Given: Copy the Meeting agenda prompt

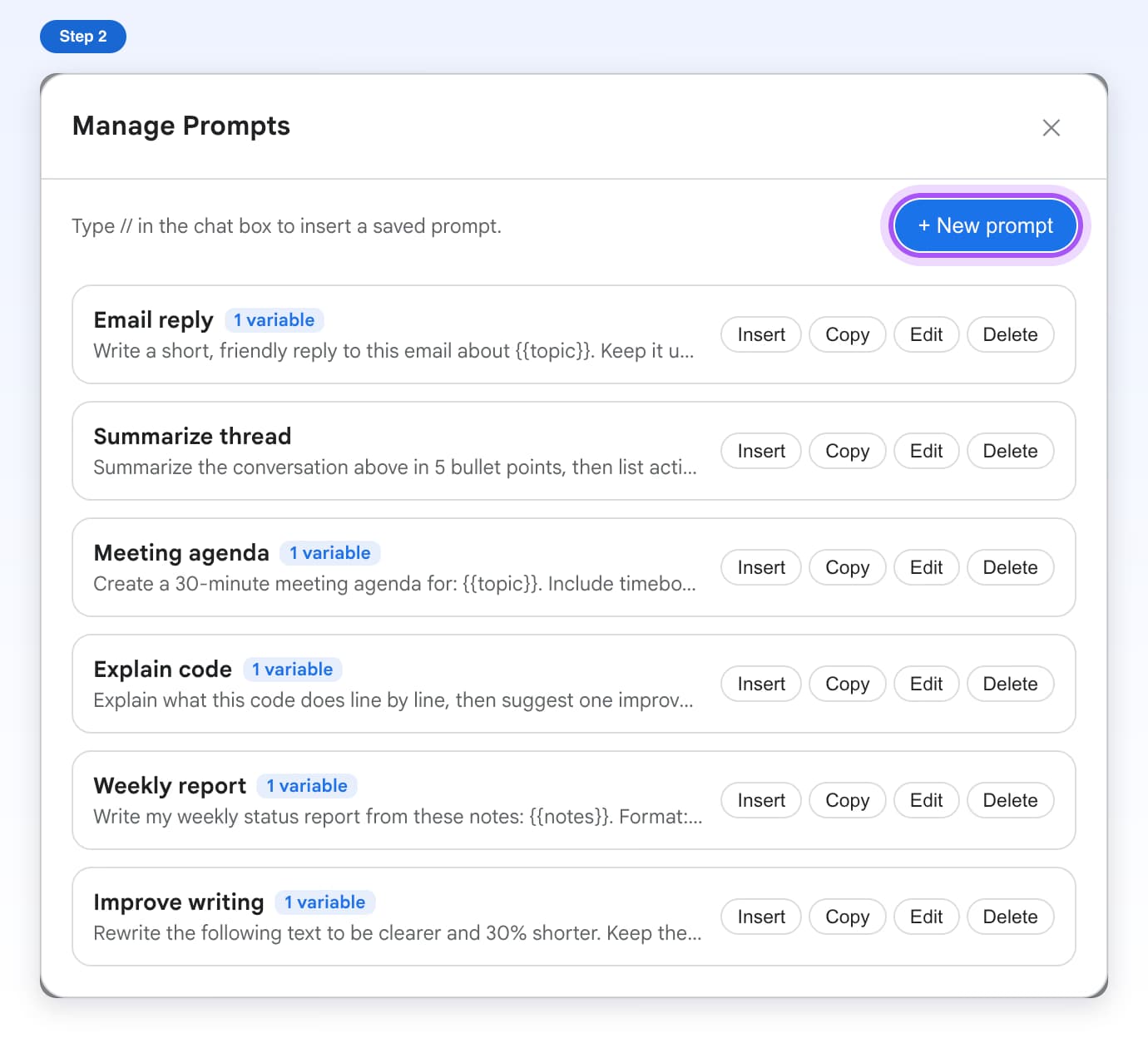Looking at the screenshot, I should pos(847,567).
